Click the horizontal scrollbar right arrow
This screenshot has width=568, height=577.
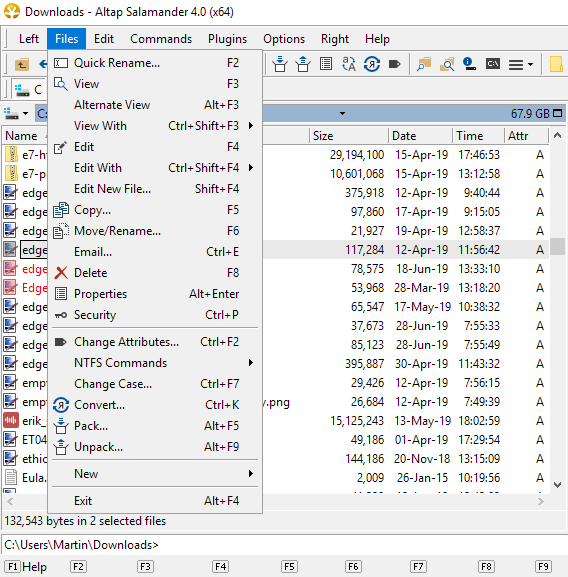click(540, 501)
